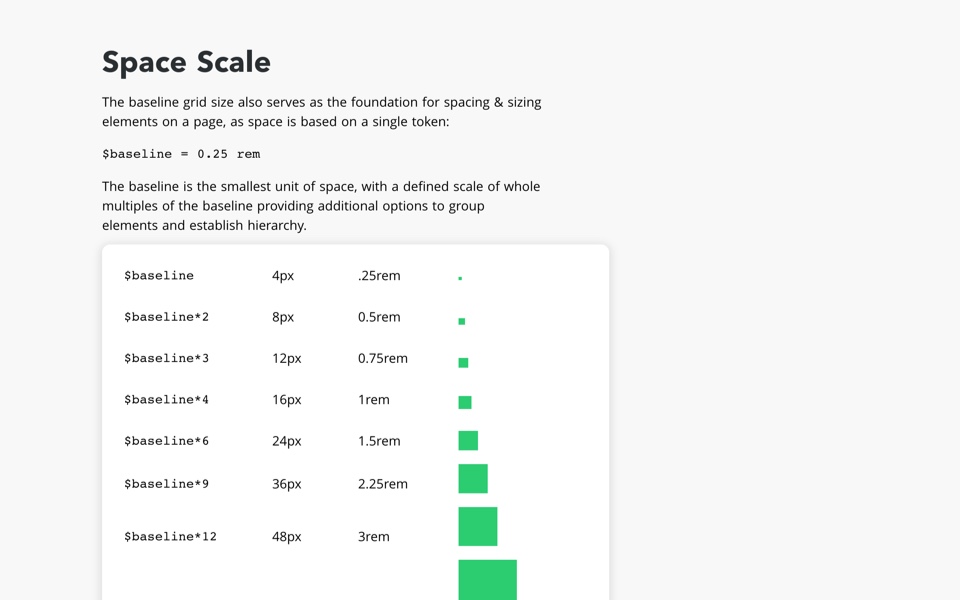Image resolution: width=960 pixels, height=600 pixels.
Task: Click the green square beside 2.25rem
Action: pyautogui.click(x=473, y=479)
